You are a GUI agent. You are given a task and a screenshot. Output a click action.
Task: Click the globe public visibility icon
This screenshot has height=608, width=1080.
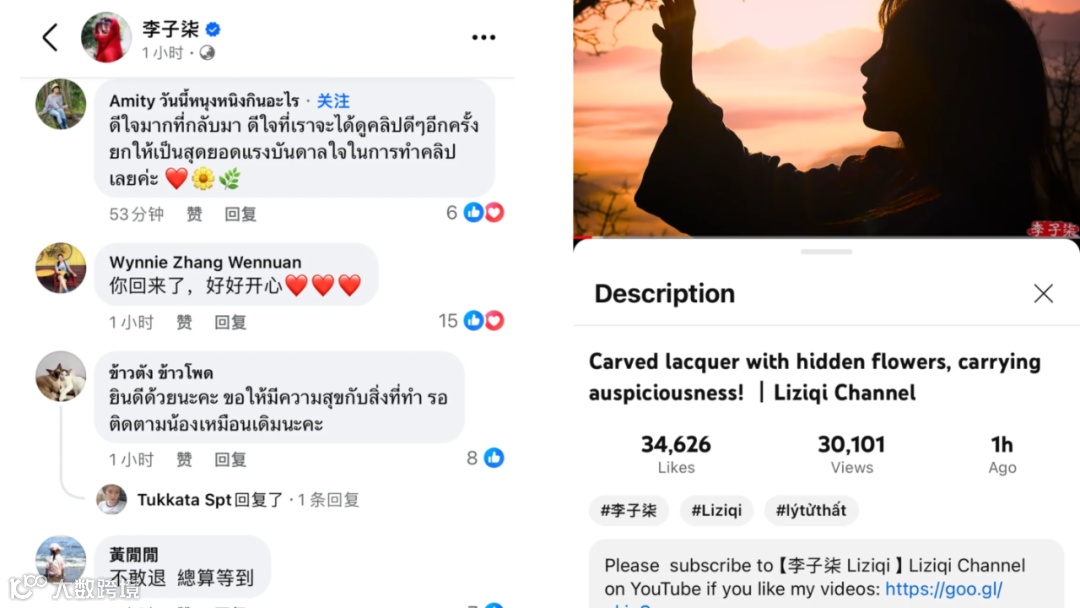tap(207, 53)
